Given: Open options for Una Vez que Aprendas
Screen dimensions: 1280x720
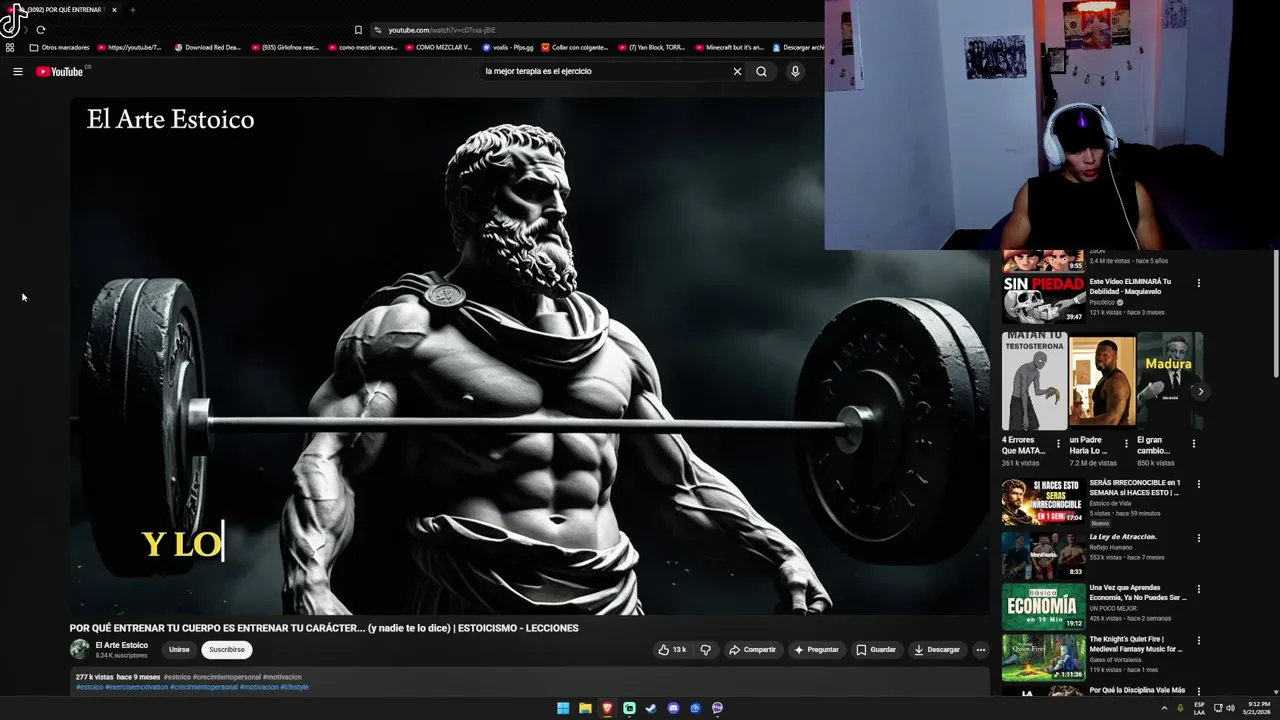Looking at the screenshot, I should pyautogui.click(x=1198, y=589).
